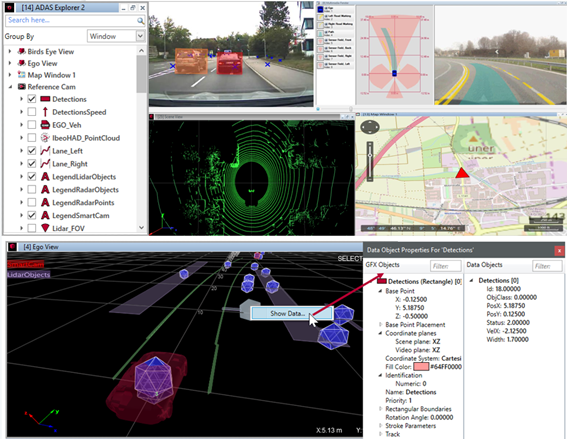
Task: Click the Fill Color swatch
Action: pos(421,367)
